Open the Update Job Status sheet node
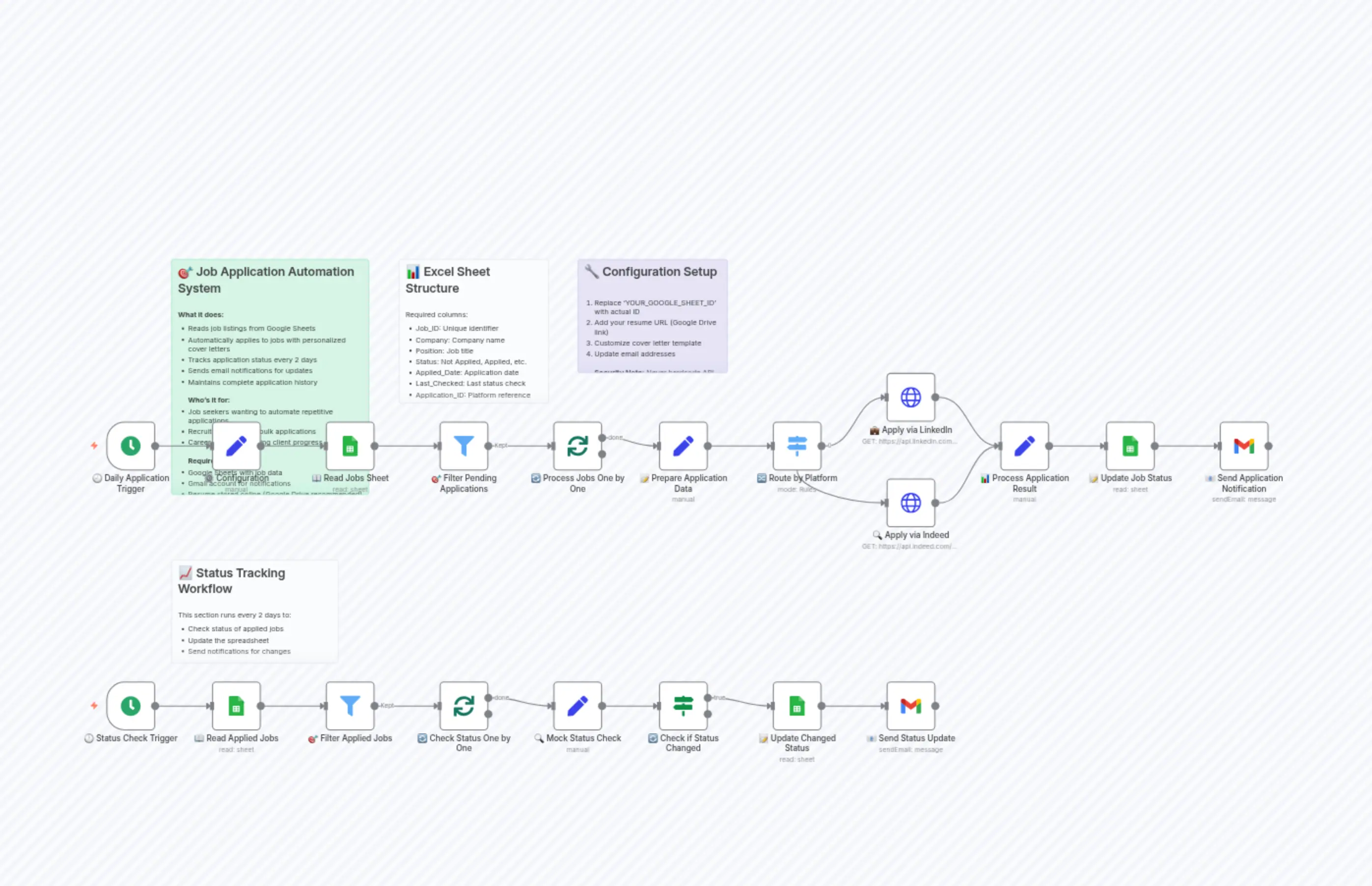The image size is (1372, 886). (x=1130, y=446)
